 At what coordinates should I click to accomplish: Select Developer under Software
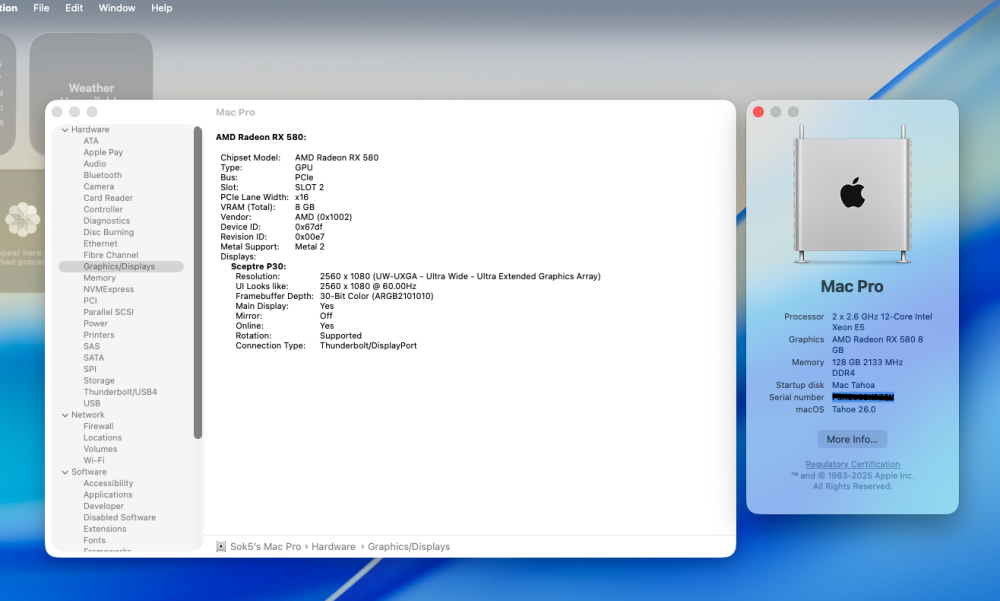pyautogui.click(x=103, y=506)
